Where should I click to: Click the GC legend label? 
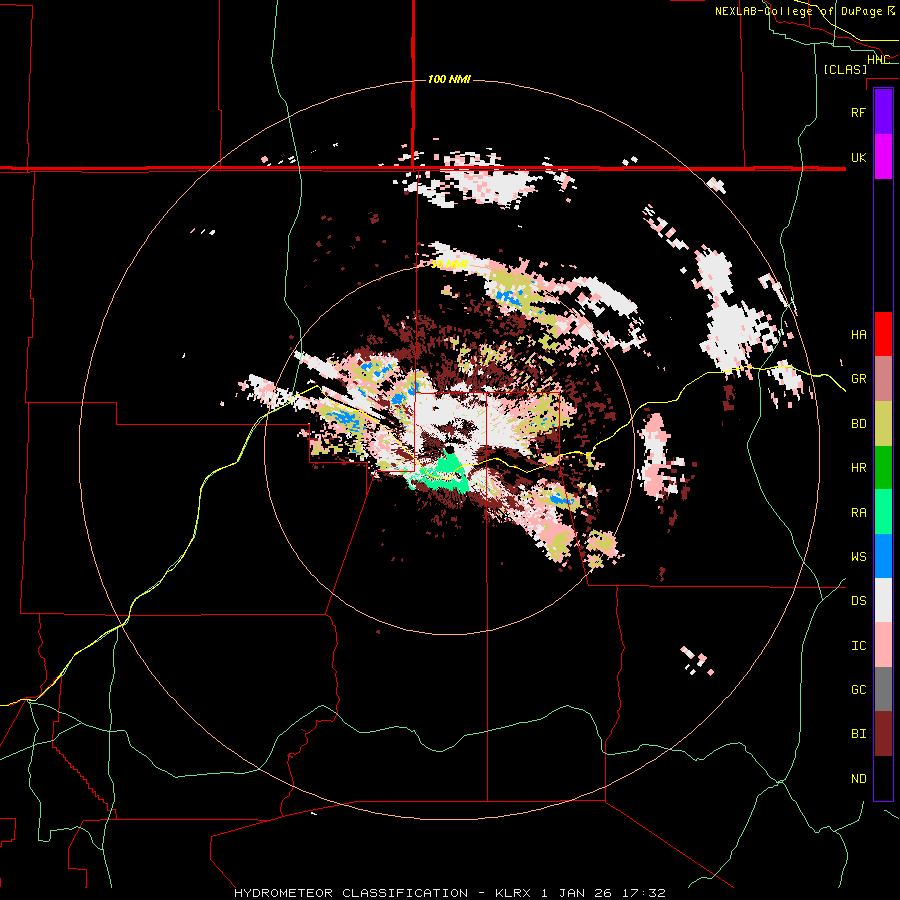point(858,689)
